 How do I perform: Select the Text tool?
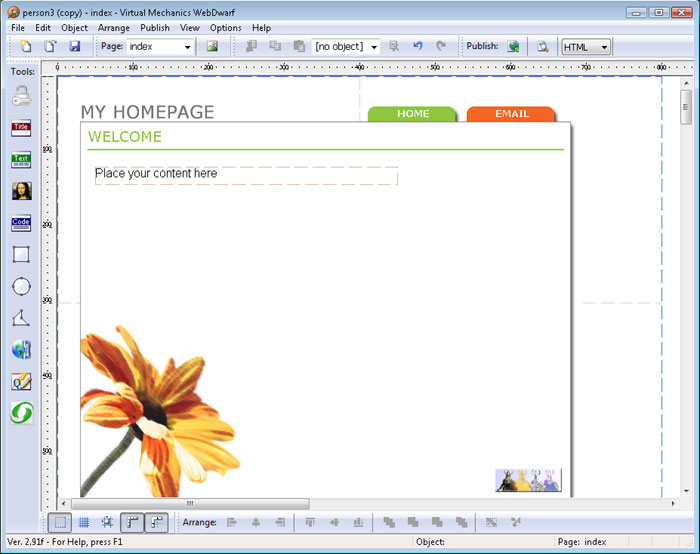[x=21, y=160]
